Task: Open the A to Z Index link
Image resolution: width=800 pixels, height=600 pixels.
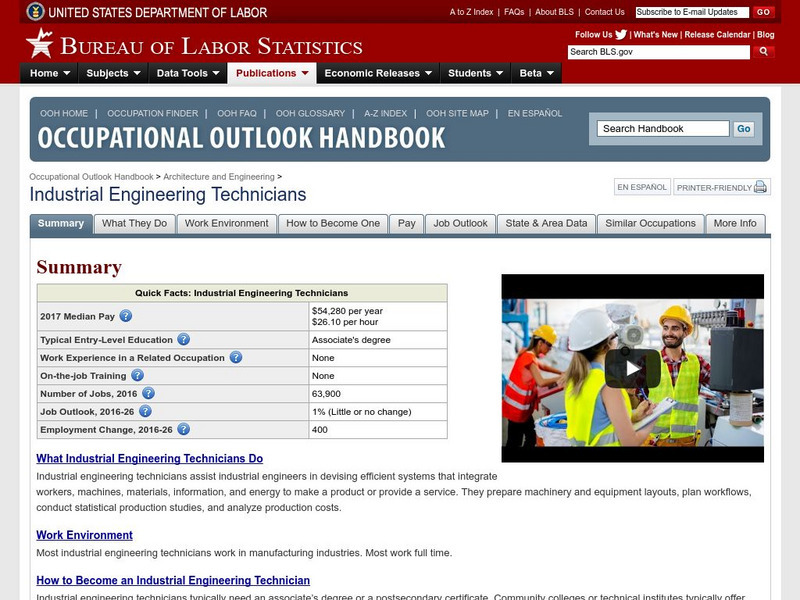Action: [x=471, y=12]
